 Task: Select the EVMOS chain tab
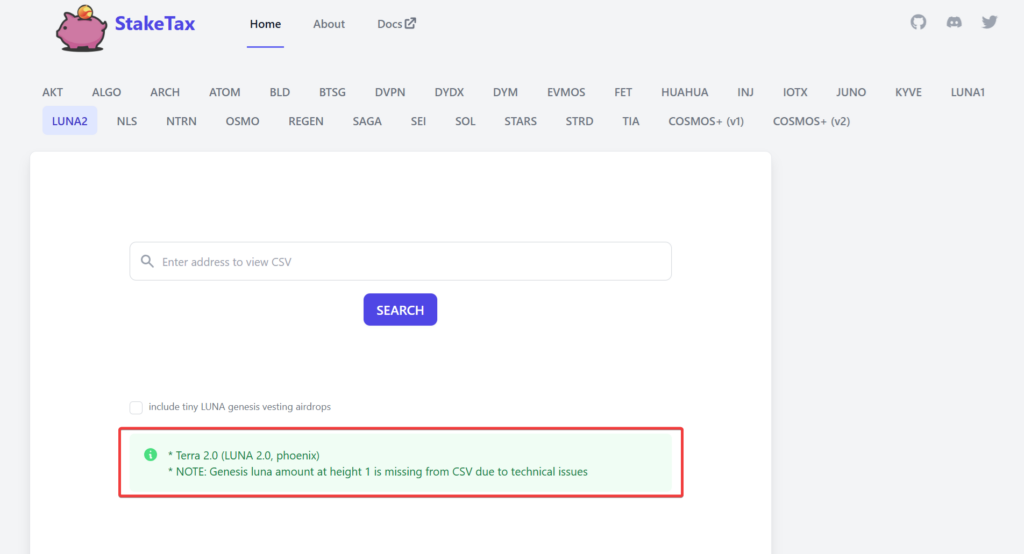[x=566, y=92]
